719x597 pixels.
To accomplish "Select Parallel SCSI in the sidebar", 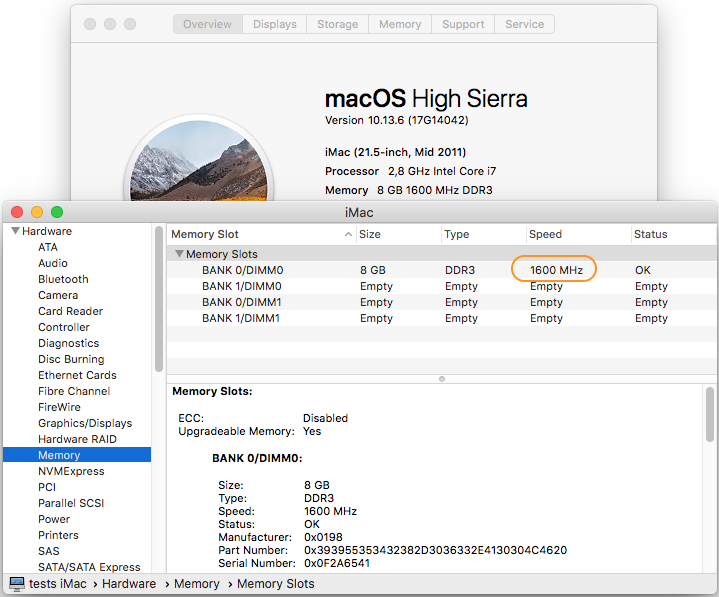I will click(71, 503).
